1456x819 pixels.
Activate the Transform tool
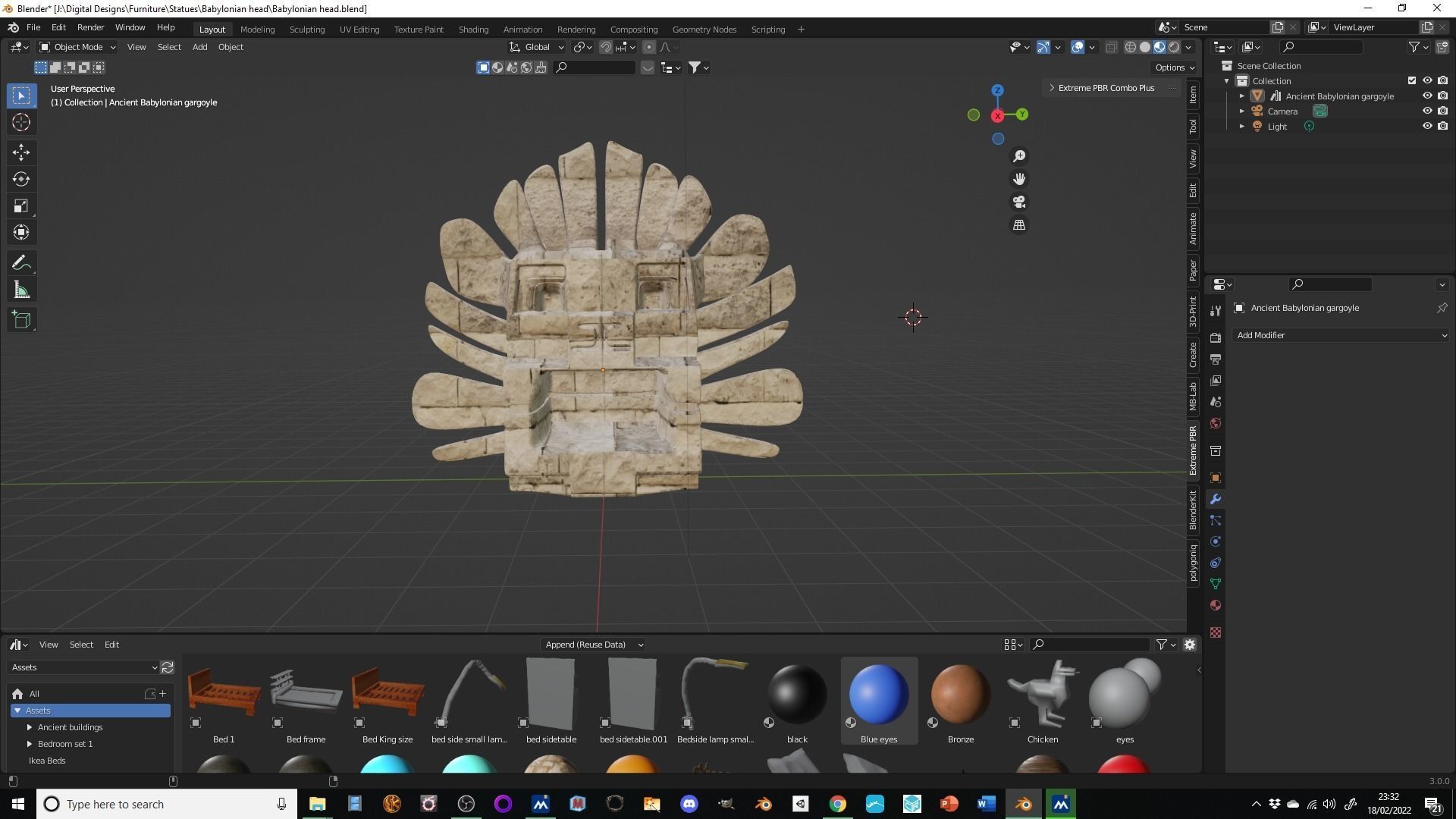click(21, 232)
